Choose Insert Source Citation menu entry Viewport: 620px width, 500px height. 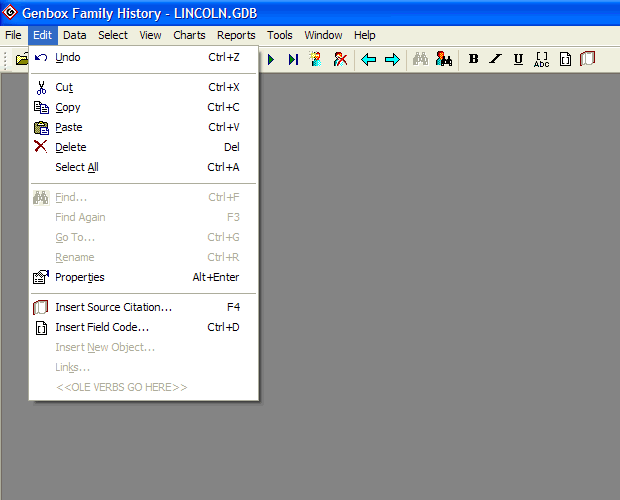(113, 307)
